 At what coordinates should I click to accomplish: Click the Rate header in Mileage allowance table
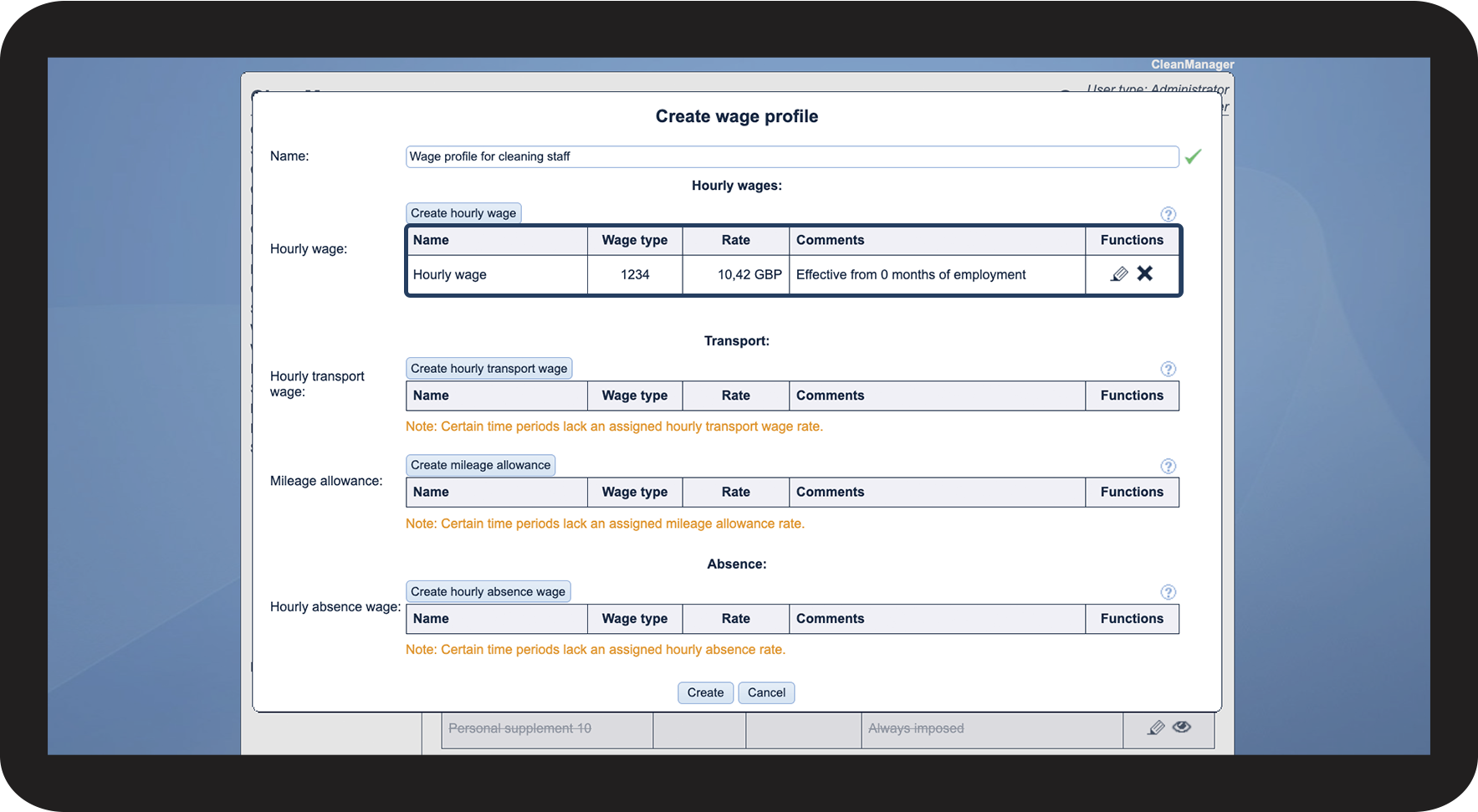pyautogui.click(x=736, y=493)
